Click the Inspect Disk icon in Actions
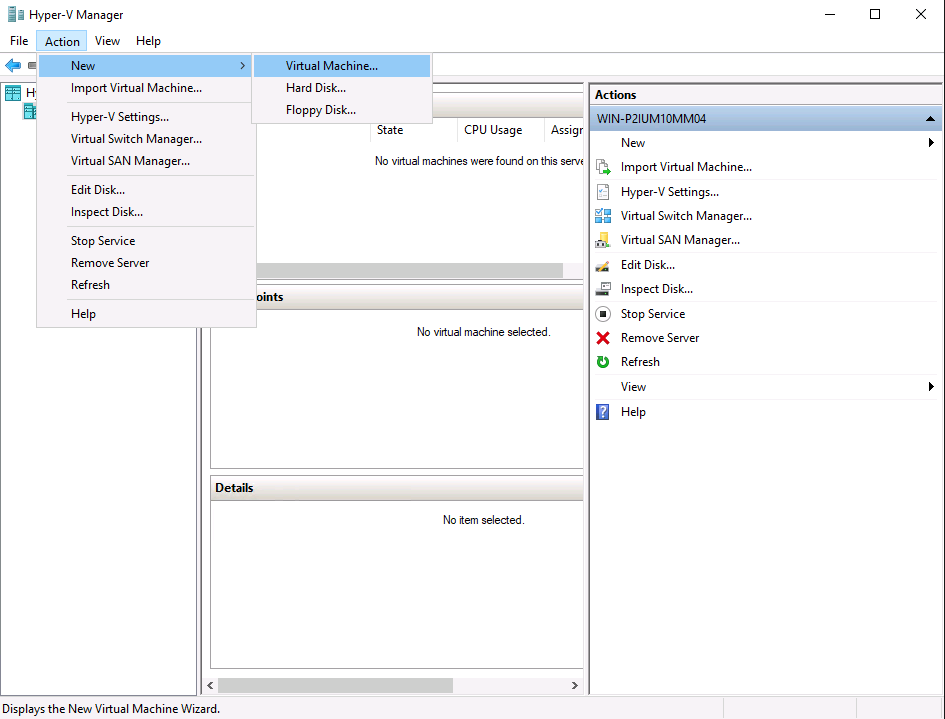Screen dimensions: 945x719 603,289
